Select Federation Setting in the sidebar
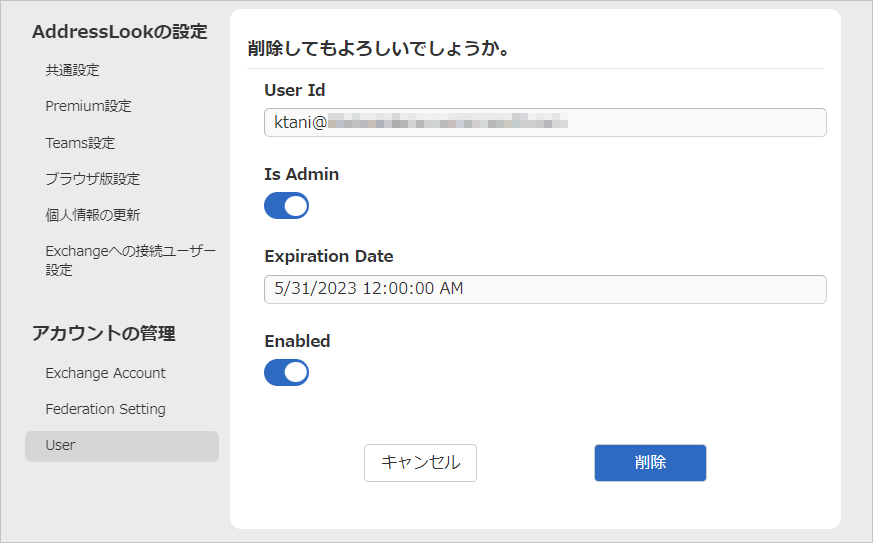 [x=105, y=409]
